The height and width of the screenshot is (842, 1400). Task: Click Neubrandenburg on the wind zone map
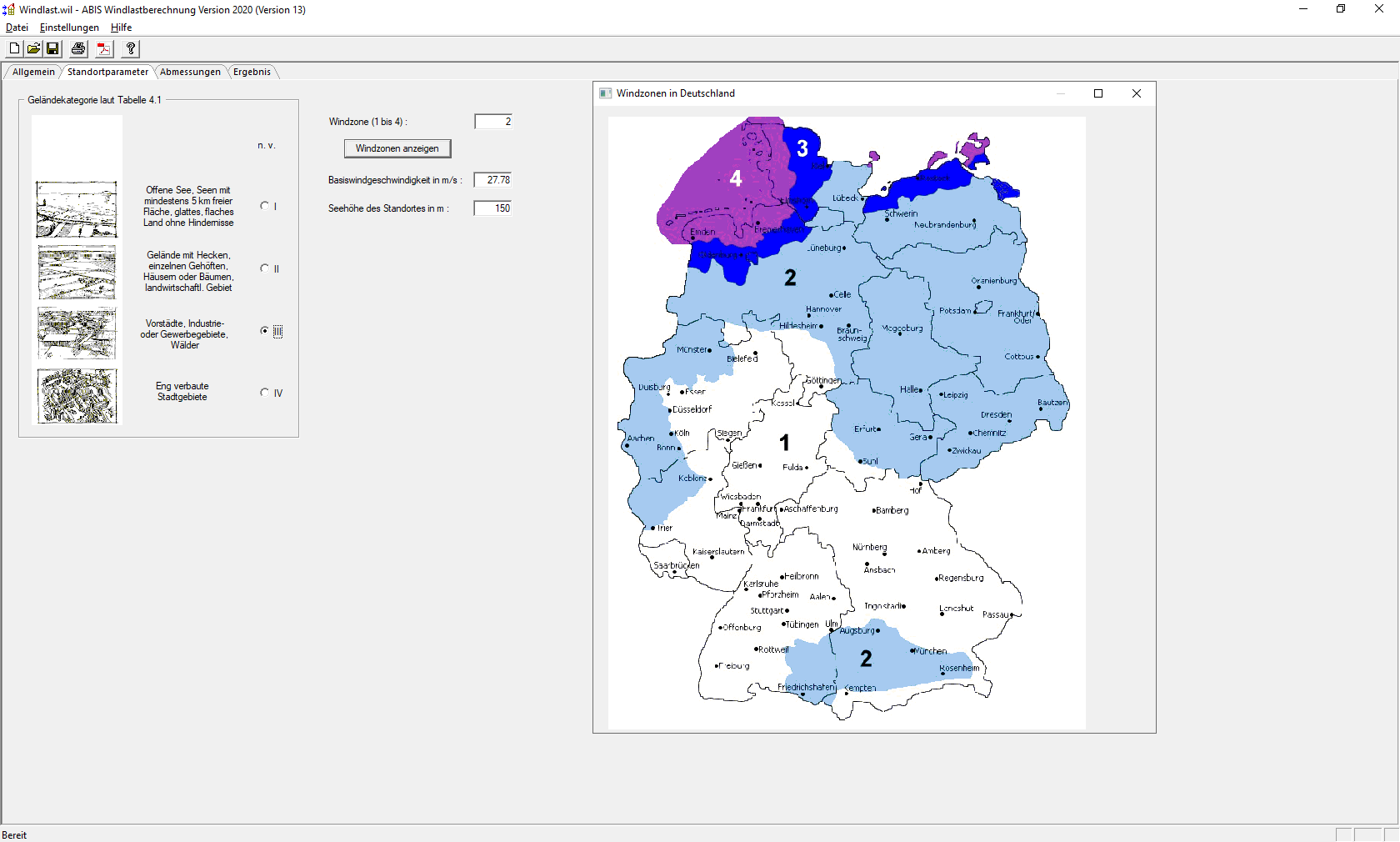pos(945,225)
